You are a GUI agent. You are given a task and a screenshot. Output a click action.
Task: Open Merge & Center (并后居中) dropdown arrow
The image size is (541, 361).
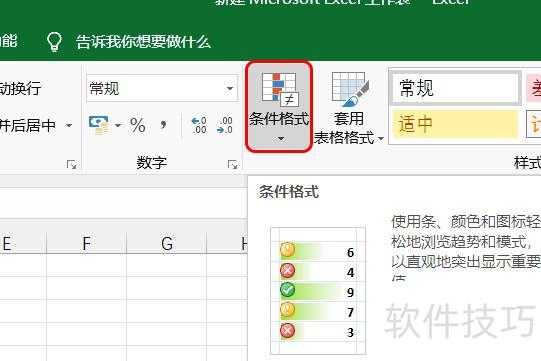(69, 125)
